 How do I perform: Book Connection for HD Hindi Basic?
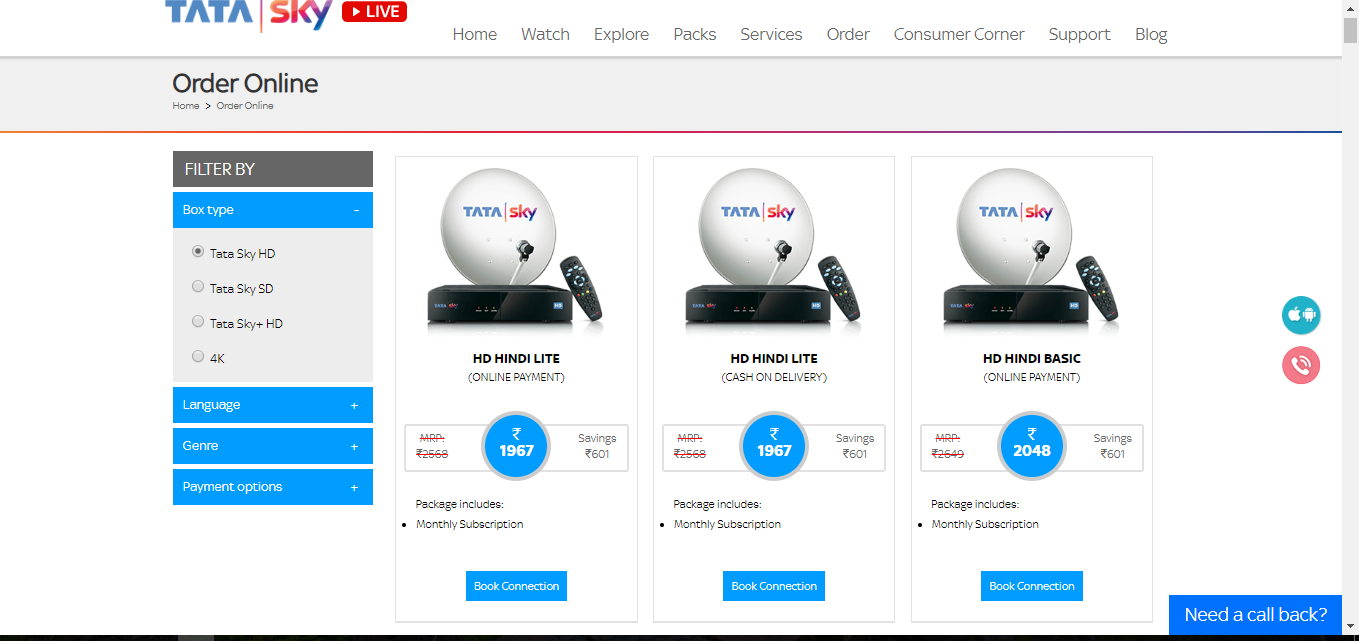tap(1032, 586)
